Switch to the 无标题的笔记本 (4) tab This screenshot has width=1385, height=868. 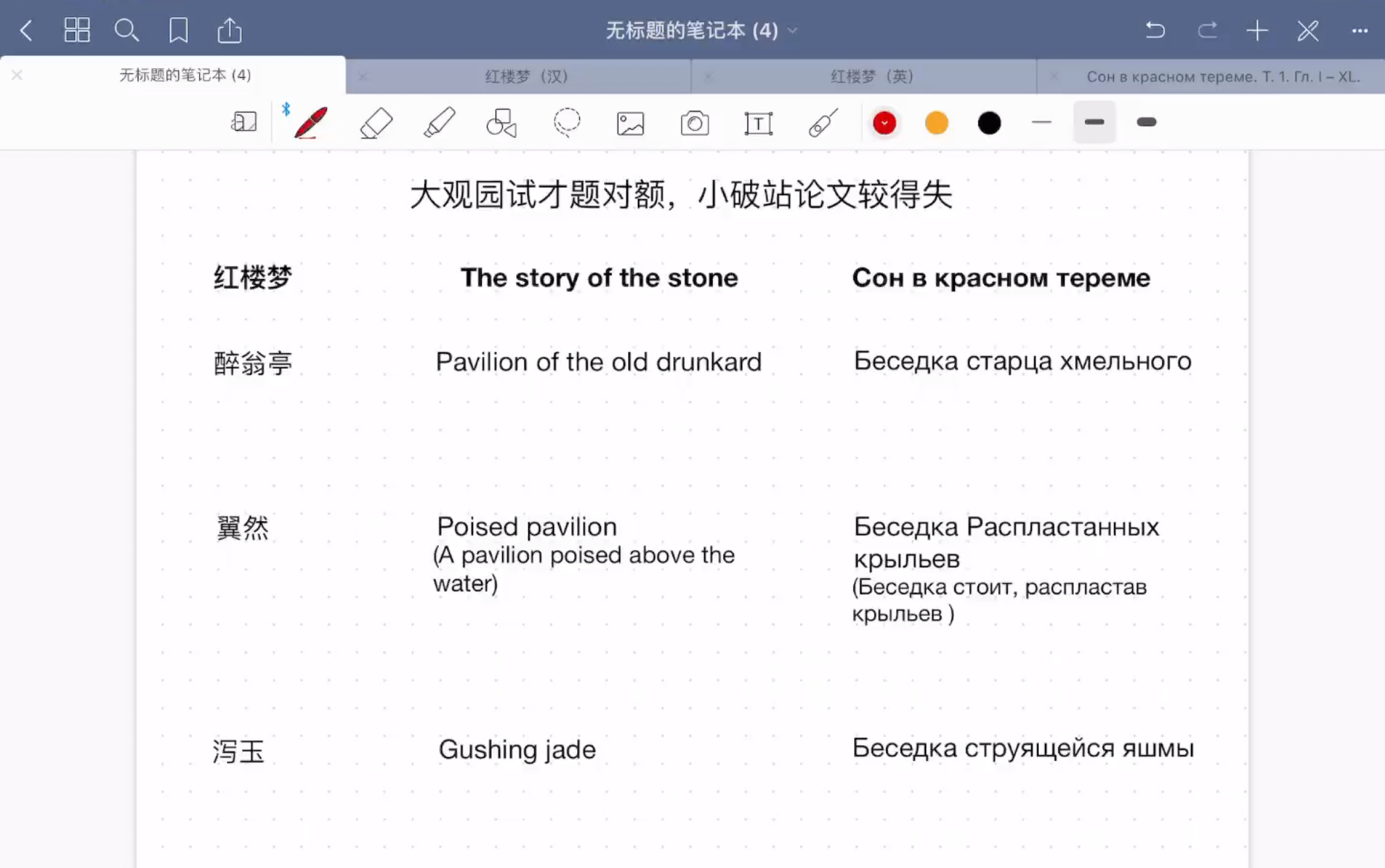tap(185, 75)
